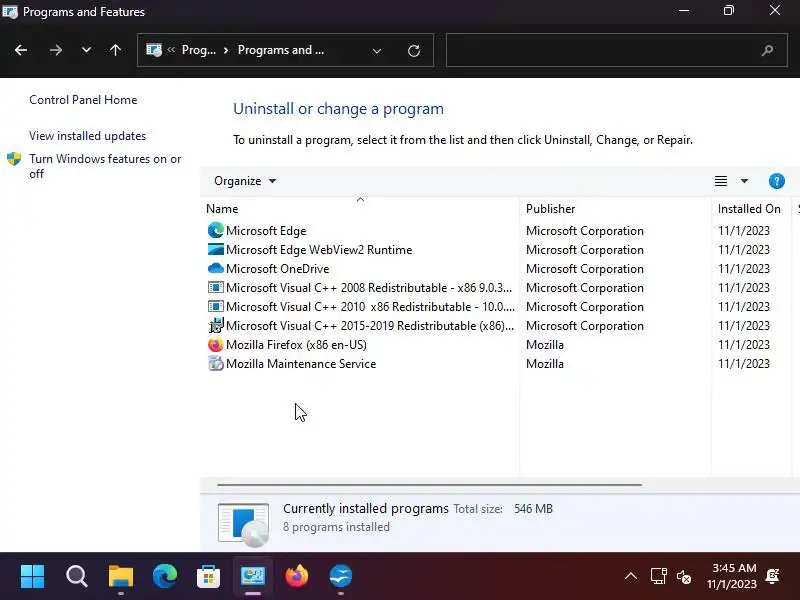The image size is (800, 600).
Task: Select Mozilla Maintenance Service entry name
Action: coord(301,364)
